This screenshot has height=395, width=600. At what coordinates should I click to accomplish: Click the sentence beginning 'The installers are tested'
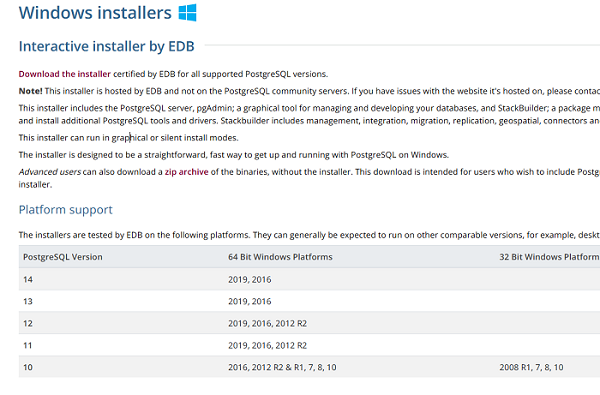[x=309, y=235]
